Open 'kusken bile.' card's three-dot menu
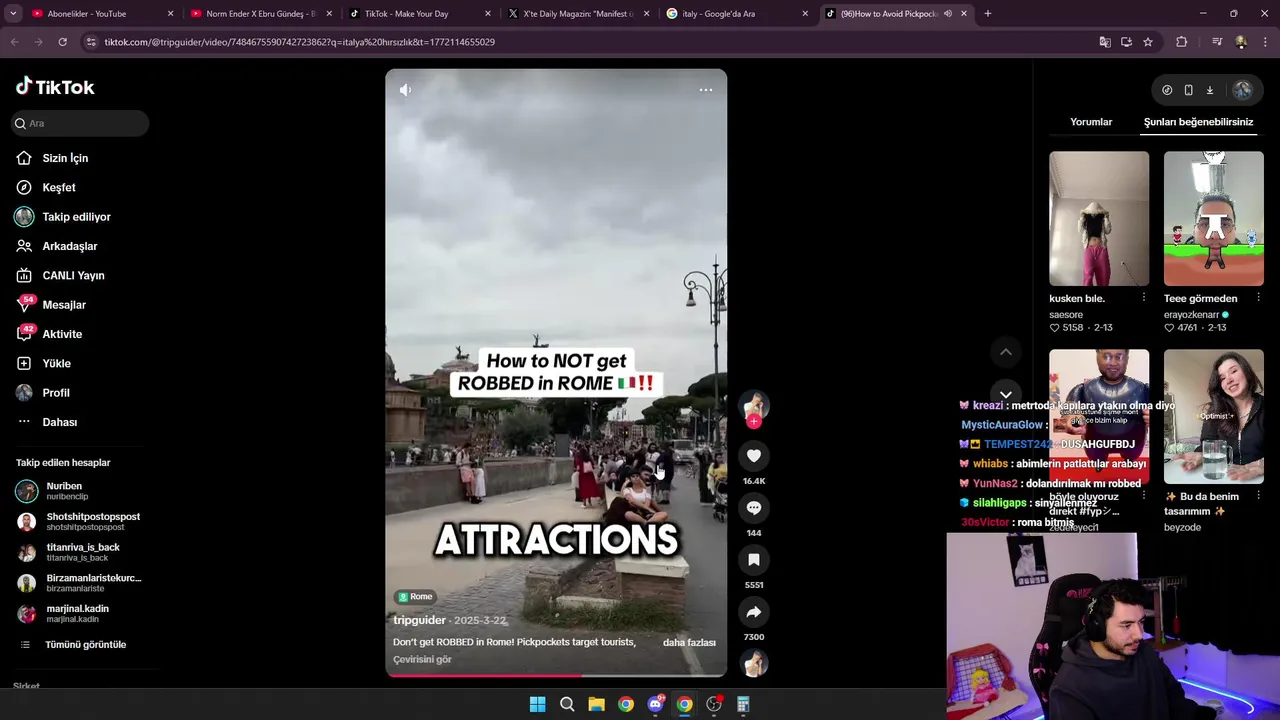The width and height of the screenshot is (1280, 720). coord(1144,298)
